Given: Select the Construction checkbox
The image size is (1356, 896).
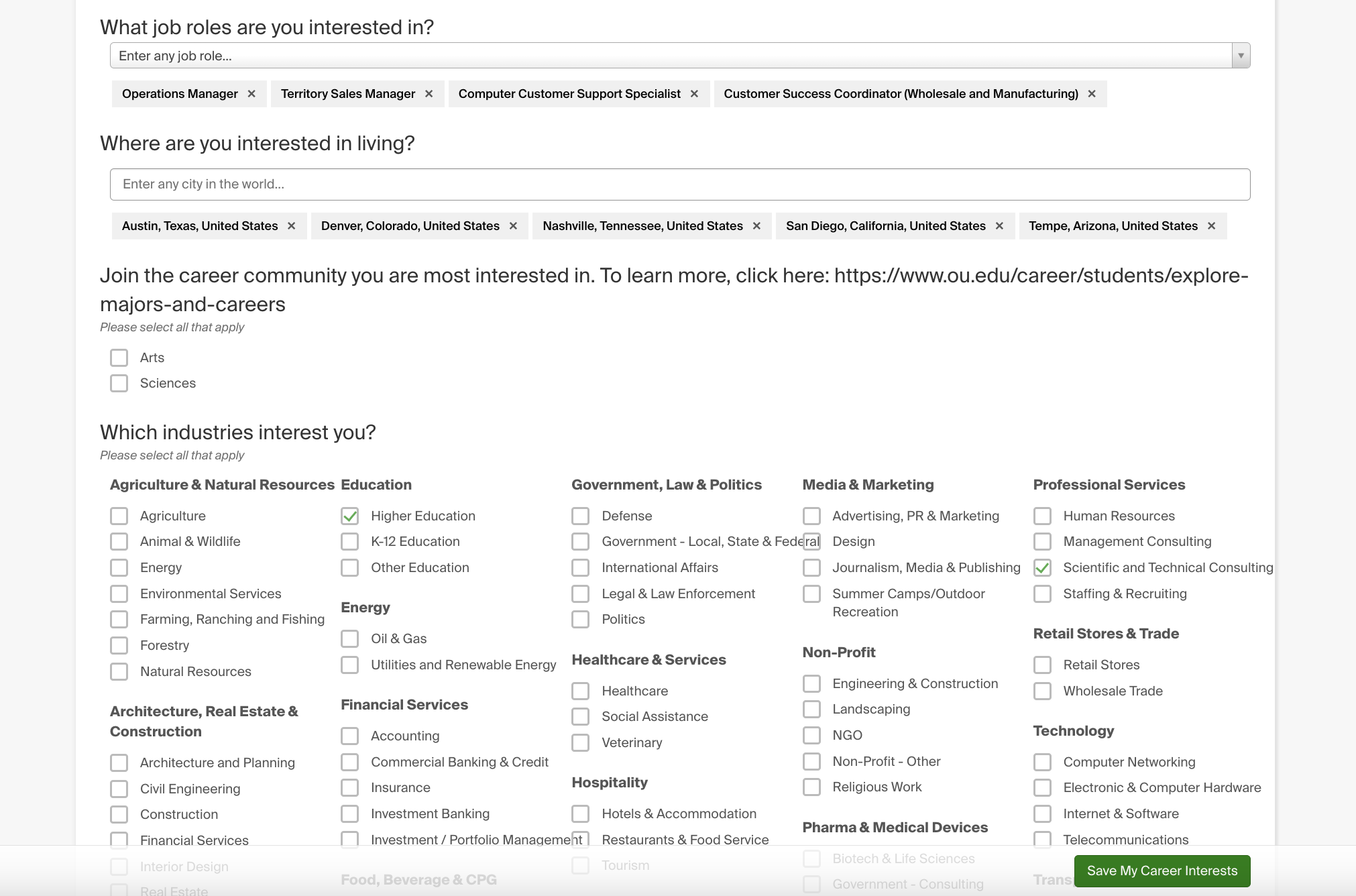Looking at the screenshot, I should click(x=119, y=814).
